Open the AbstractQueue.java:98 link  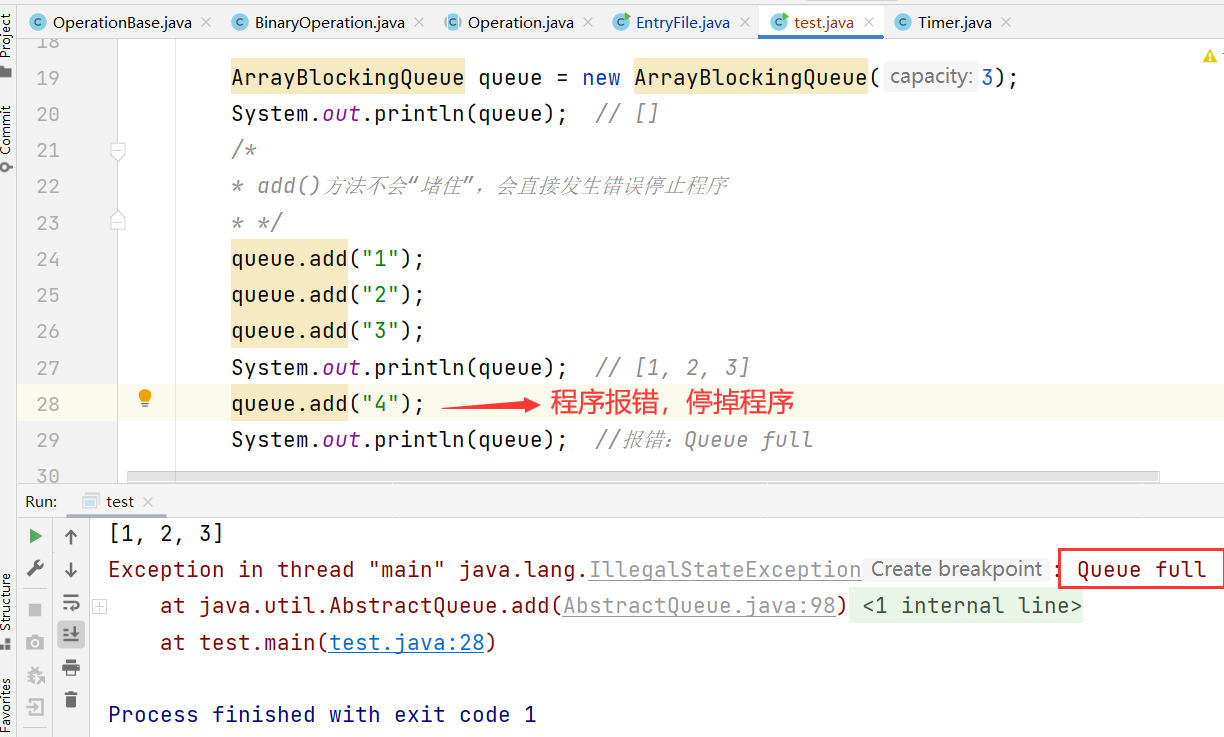tap(699, 606)
